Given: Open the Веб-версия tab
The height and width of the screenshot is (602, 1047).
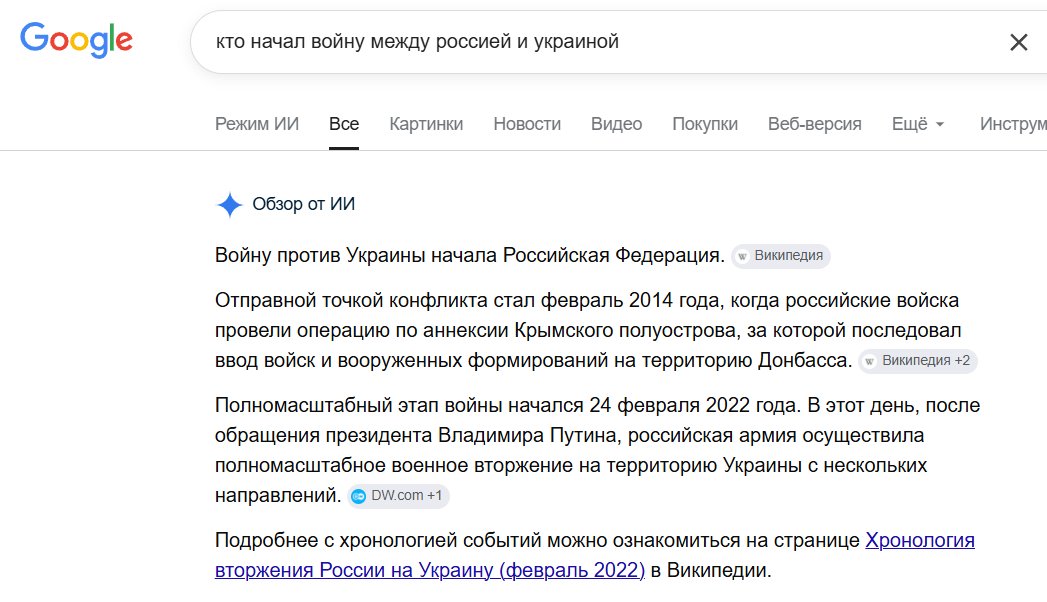Looking at the screenshot, I should [x=815, y=124].
